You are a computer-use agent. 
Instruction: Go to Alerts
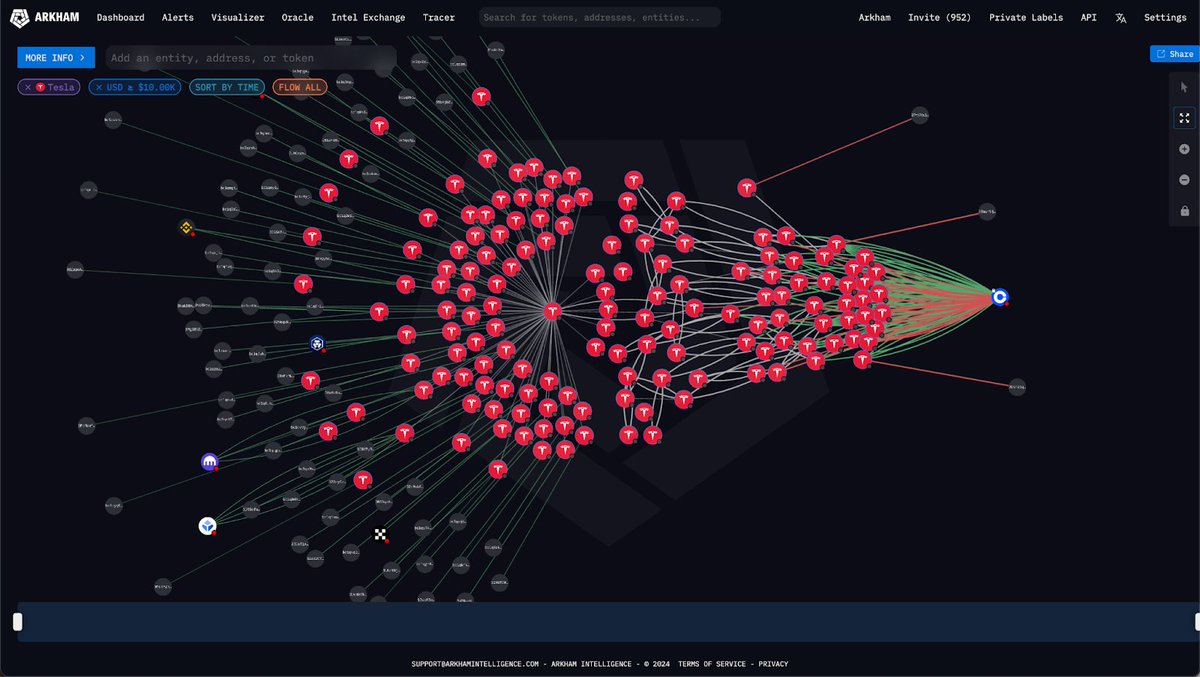pyautogui.click(x=178, y=17)
